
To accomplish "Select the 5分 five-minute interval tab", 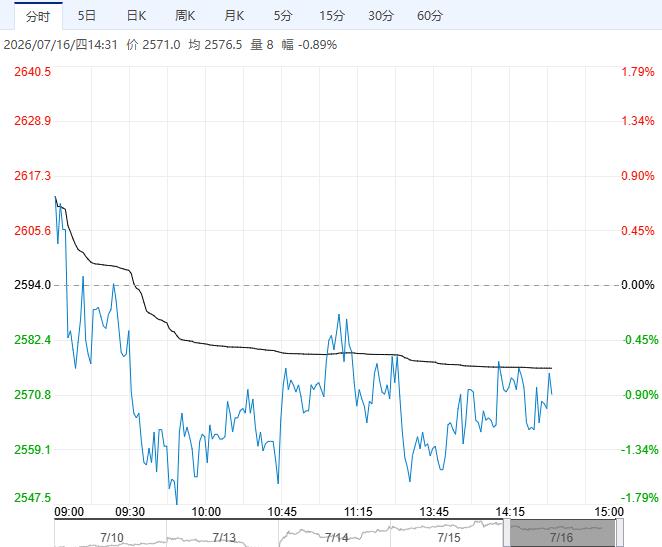I will (x=283, y=16).
